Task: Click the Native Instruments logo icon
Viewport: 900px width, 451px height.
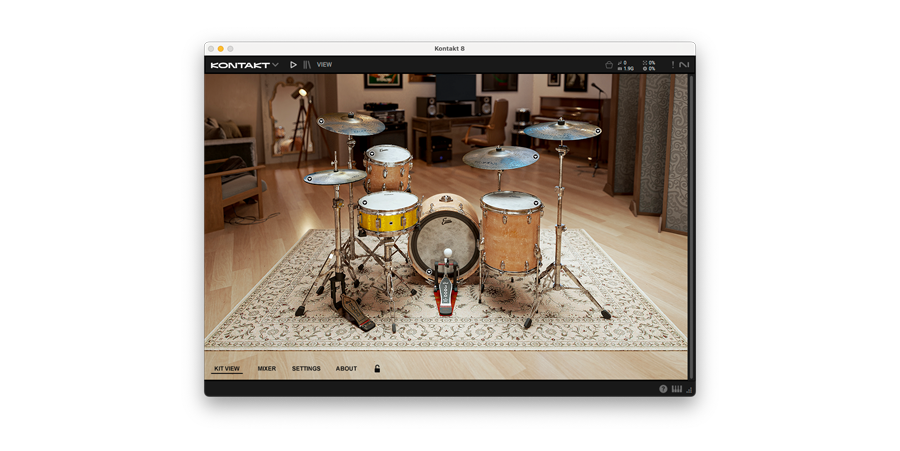Action: pos(684,65)
